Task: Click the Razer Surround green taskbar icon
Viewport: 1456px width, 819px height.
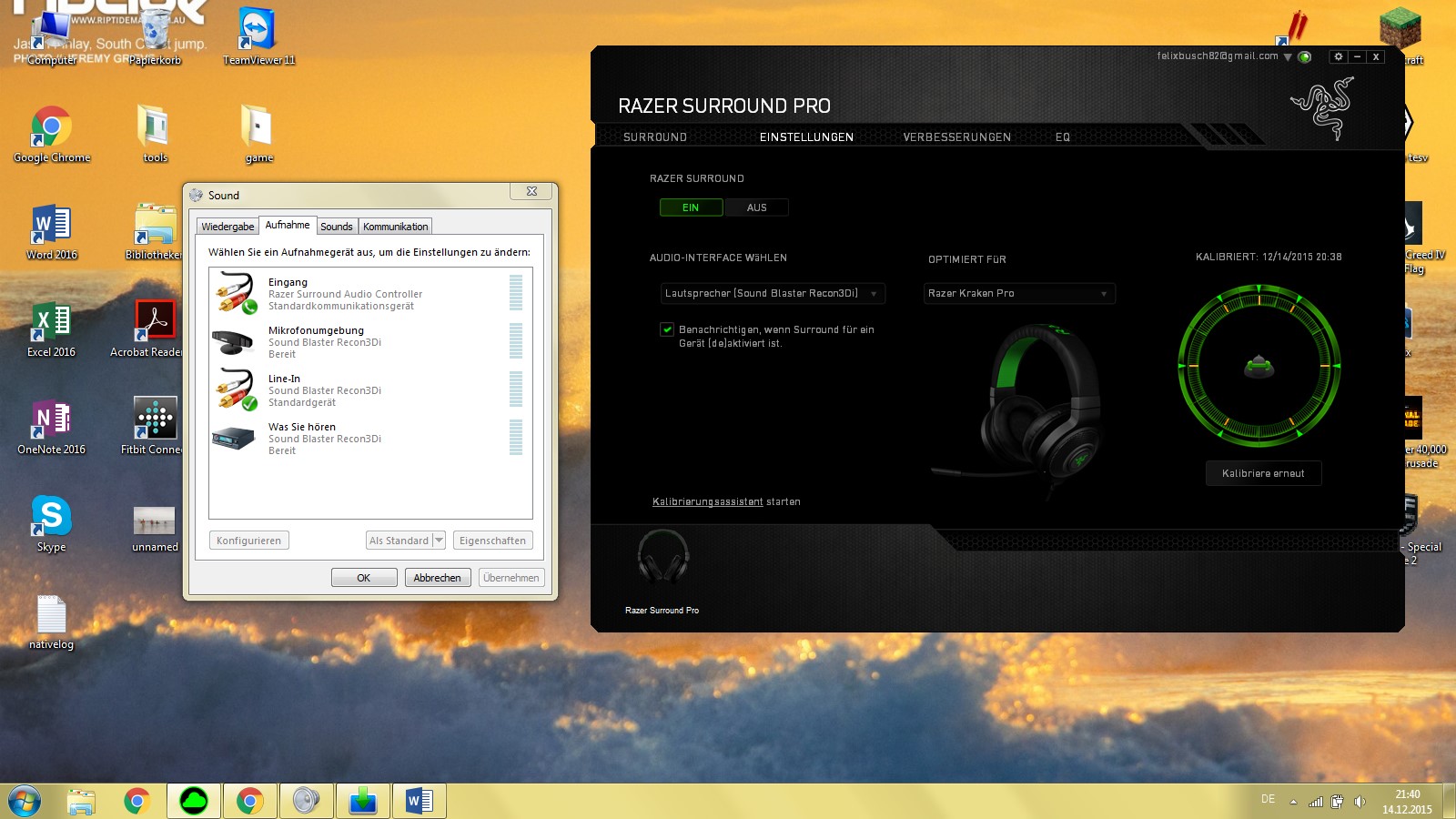Action: pos(194,801)
